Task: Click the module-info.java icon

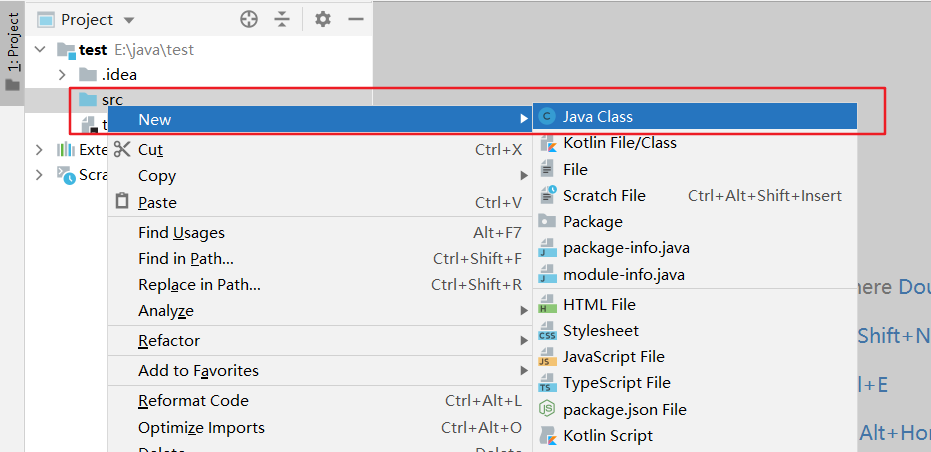Action: point(547,275)
